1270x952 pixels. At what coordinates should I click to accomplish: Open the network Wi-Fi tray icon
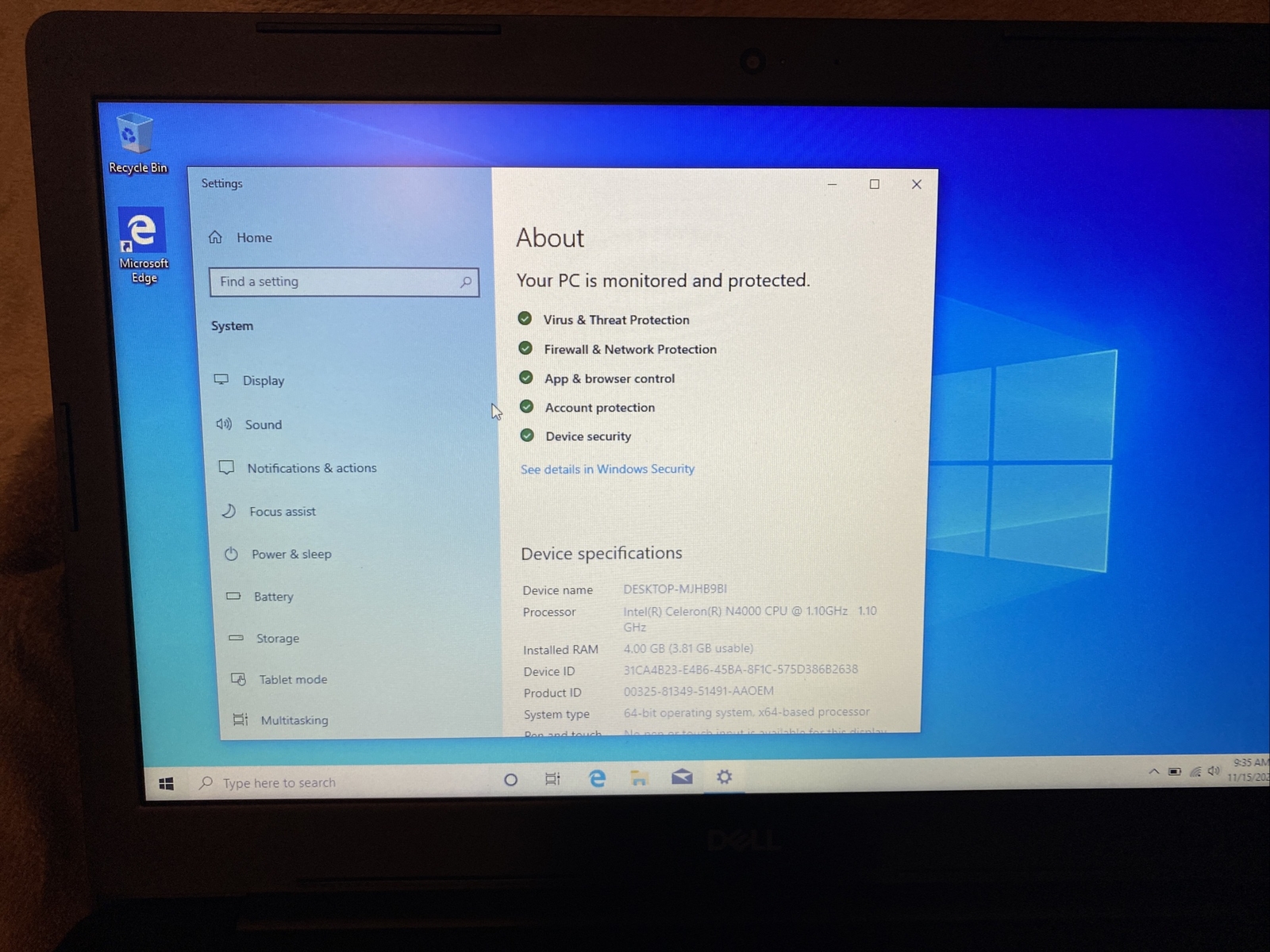1195,771
